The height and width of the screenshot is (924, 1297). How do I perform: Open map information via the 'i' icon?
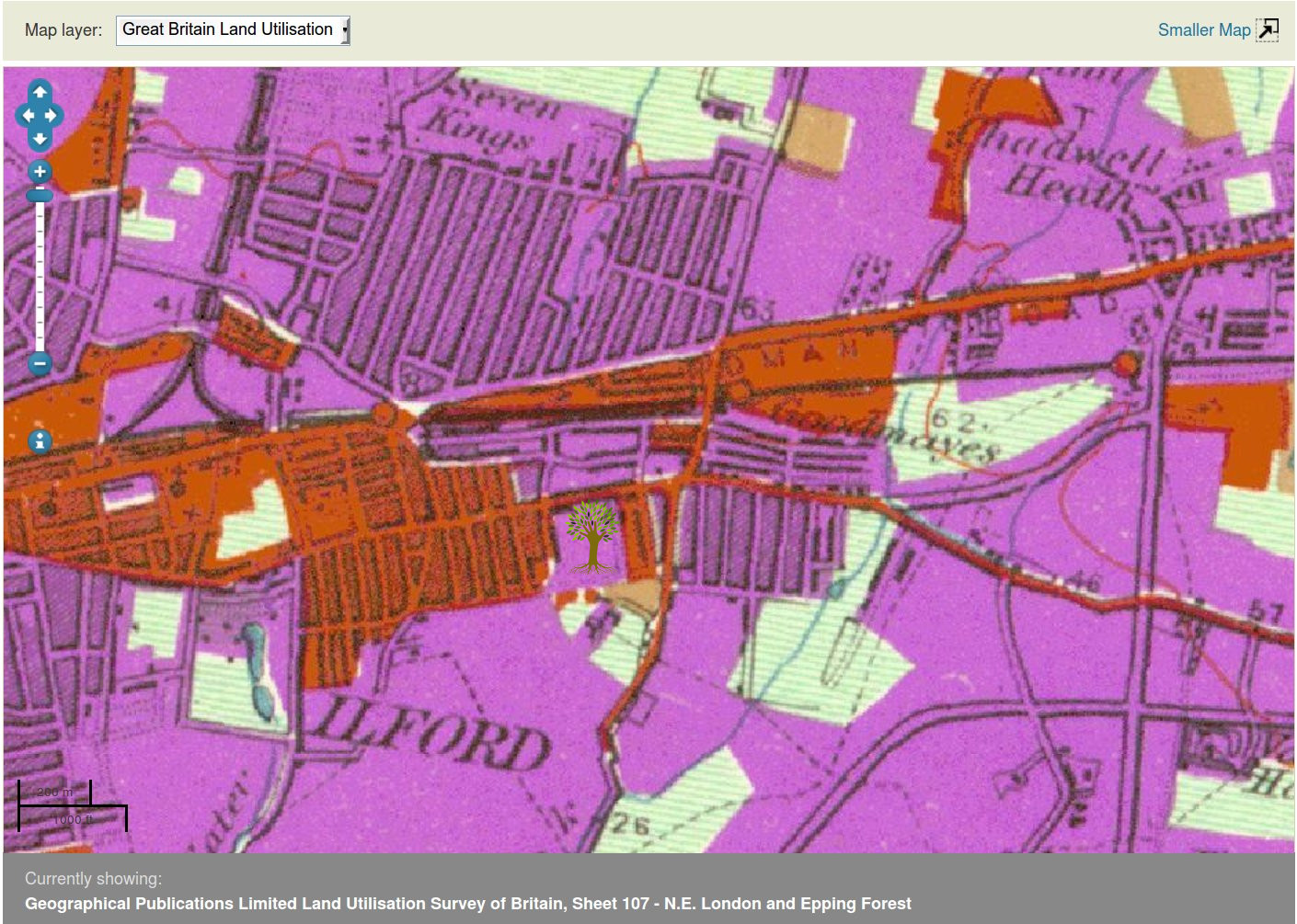[39, 441]
